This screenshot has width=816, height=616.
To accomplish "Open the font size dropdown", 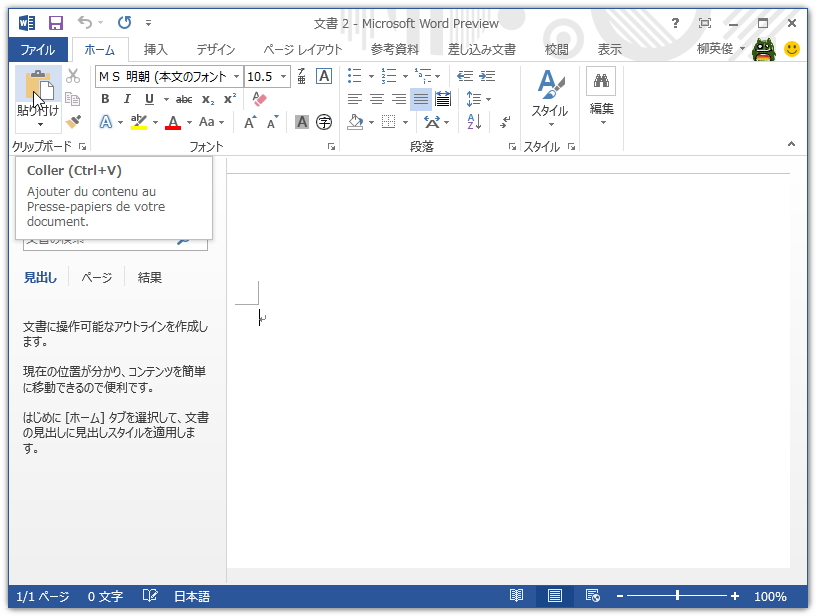I will [x=284, y=76].
